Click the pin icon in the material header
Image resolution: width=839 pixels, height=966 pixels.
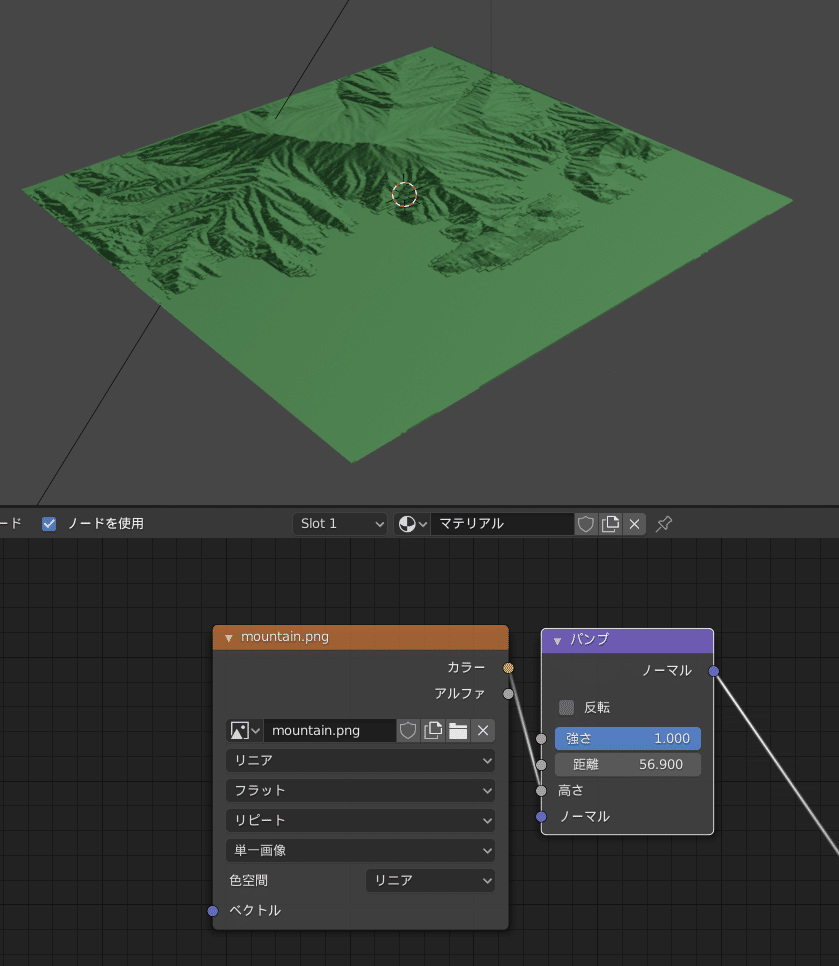[663, 523]
